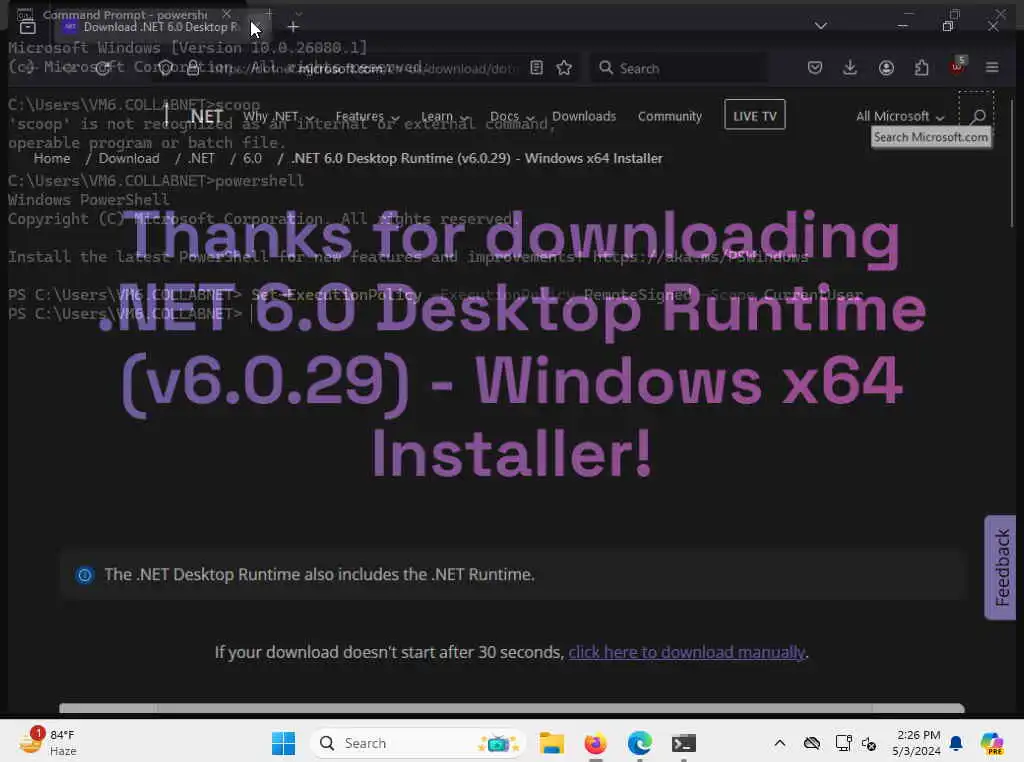Click the page horizontal scrollbar

pyautogui.click(x=511, y=708)
